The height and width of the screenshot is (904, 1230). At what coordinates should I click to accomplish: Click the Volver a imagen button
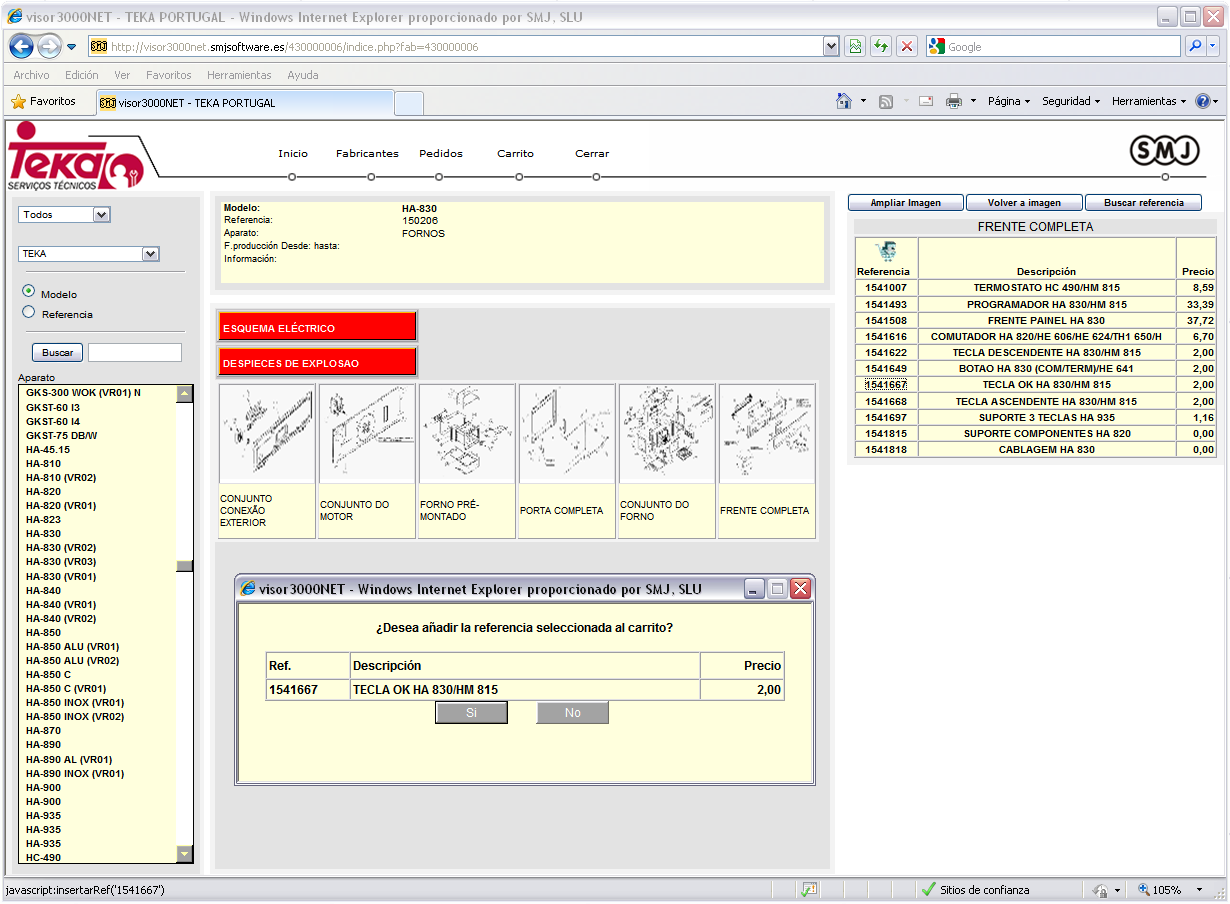(1024, 203)
